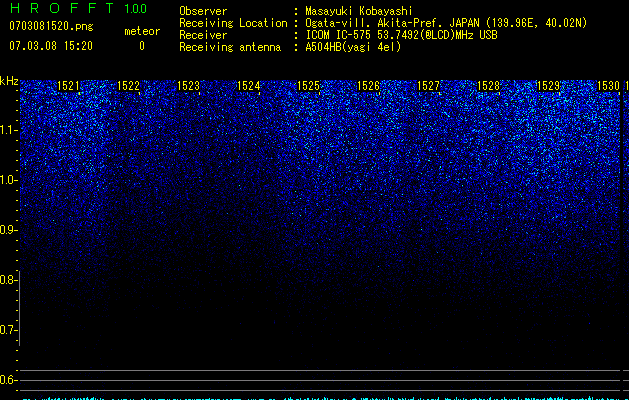Click the 1522 time marker
The width and height of the screenshot is (629, 400).
point(128,86)
